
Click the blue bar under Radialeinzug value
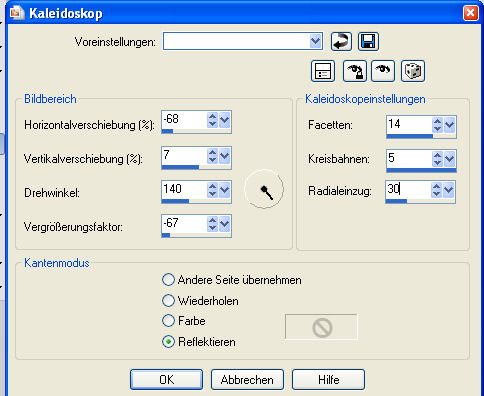point(396,201)
